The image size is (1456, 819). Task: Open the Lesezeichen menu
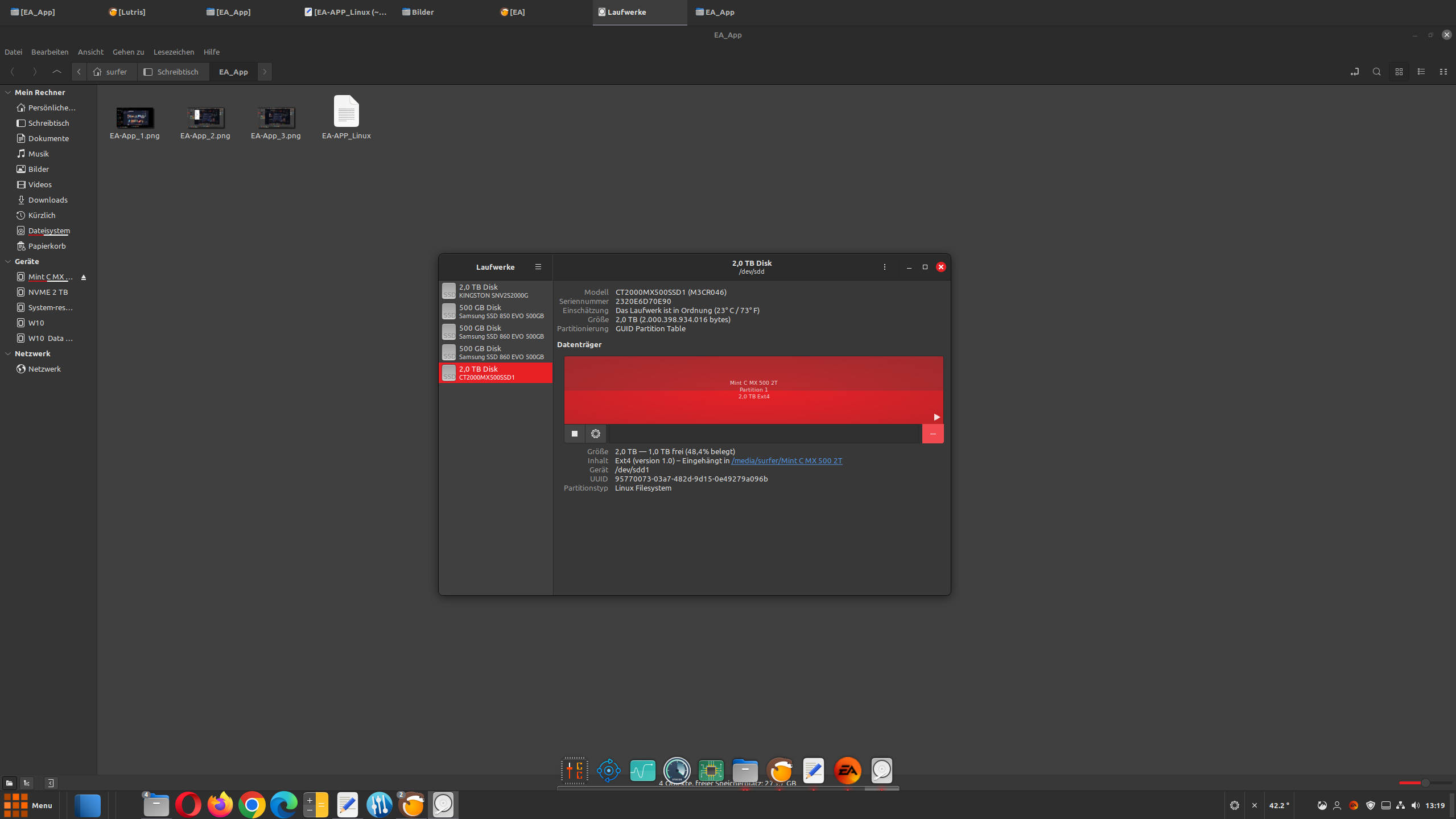[174, 52]
